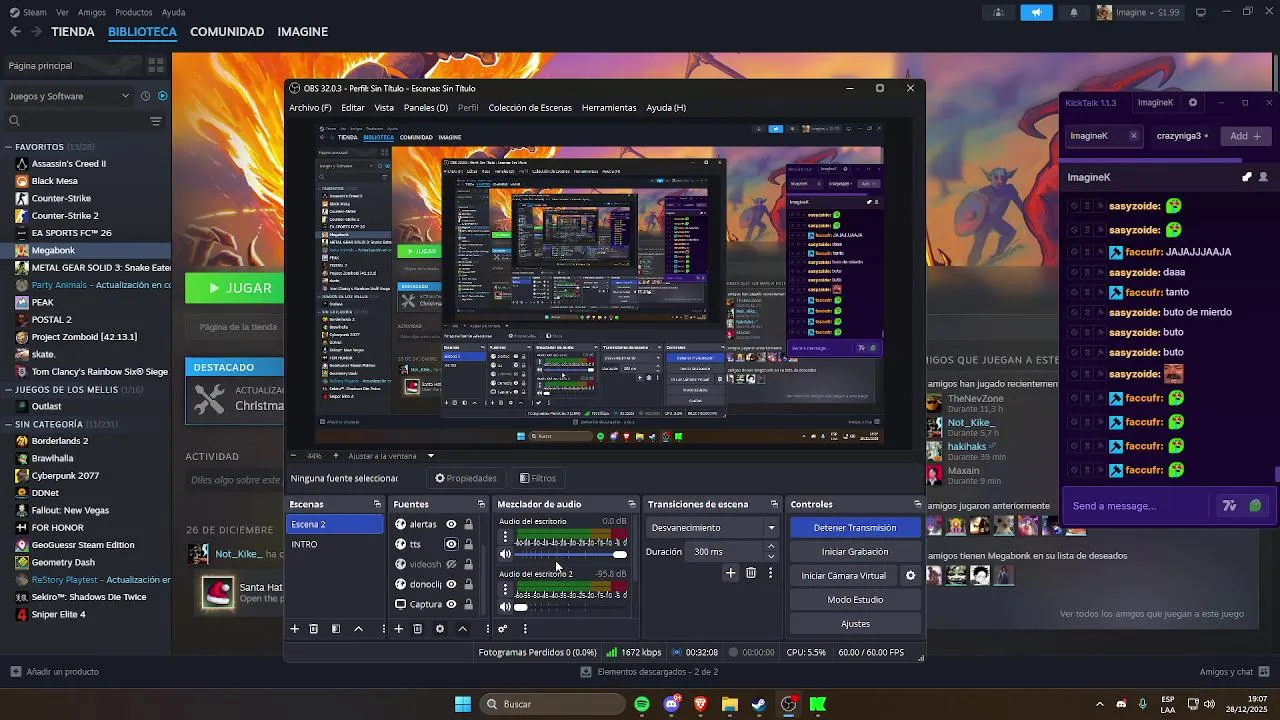Open source properties gear in Fuentes toolbar
Viewport: 1280px width, 720px height.
click(440, 629)
